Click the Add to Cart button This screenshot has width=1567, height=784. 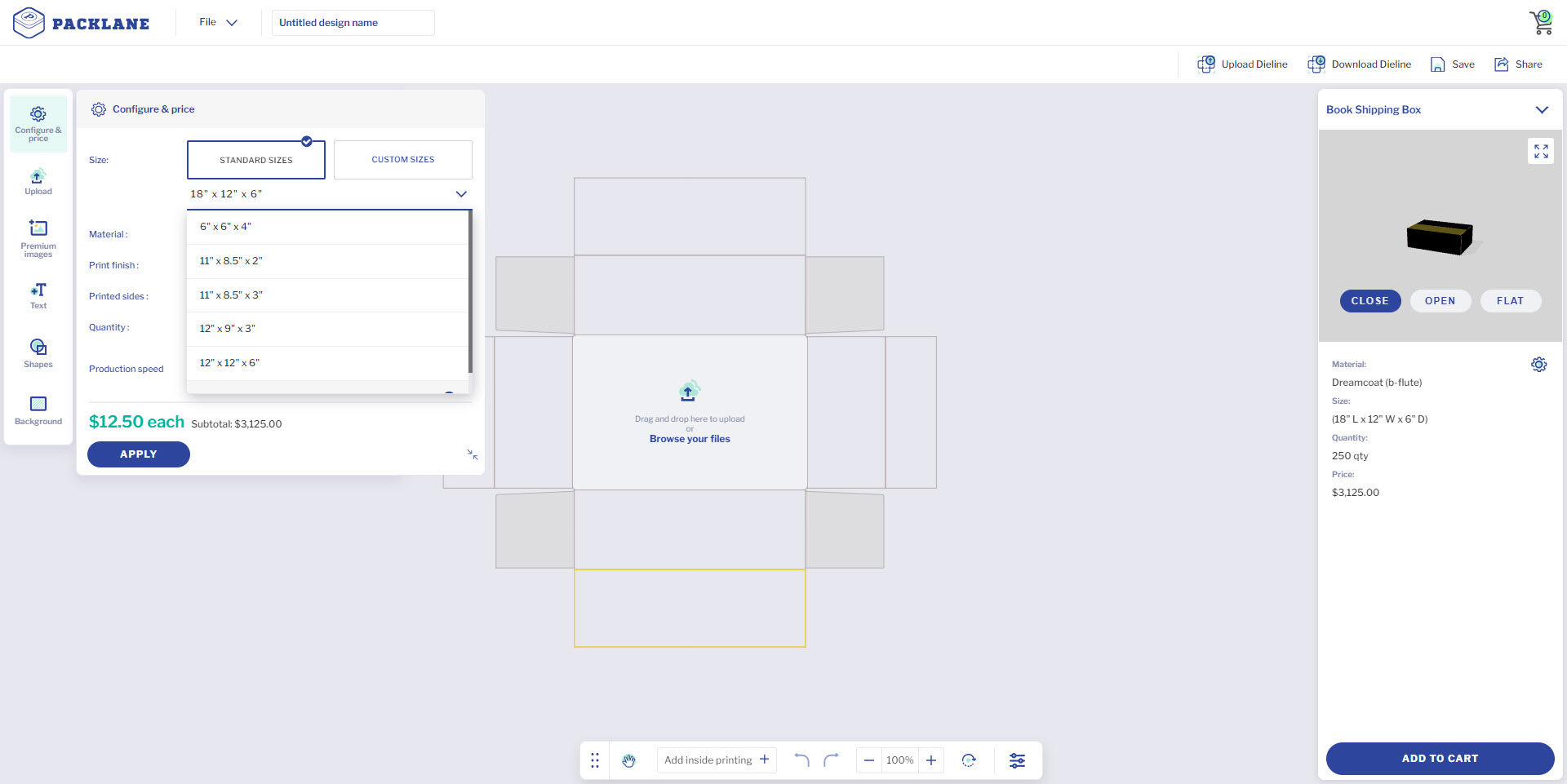tap(1439, 759)
